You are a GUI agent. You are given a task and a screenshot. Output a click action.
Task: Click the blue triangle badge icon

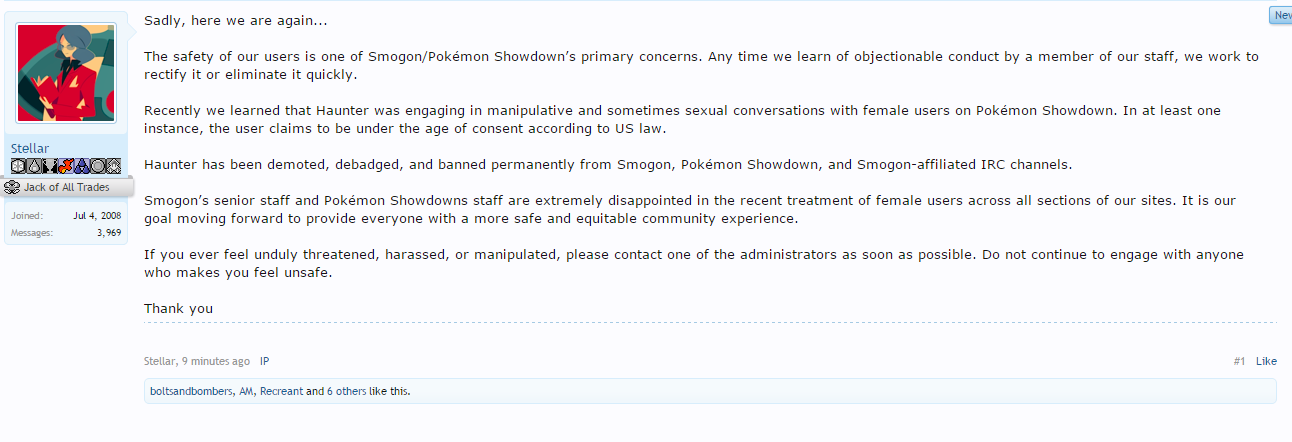point(81,166)
